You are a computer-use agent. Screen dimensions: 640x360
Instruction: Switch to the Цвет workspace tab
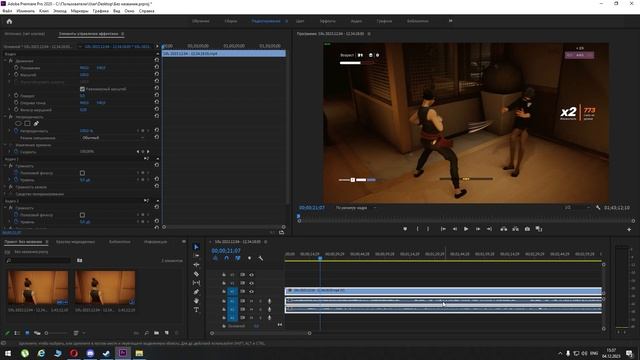[x=300, y=21]
